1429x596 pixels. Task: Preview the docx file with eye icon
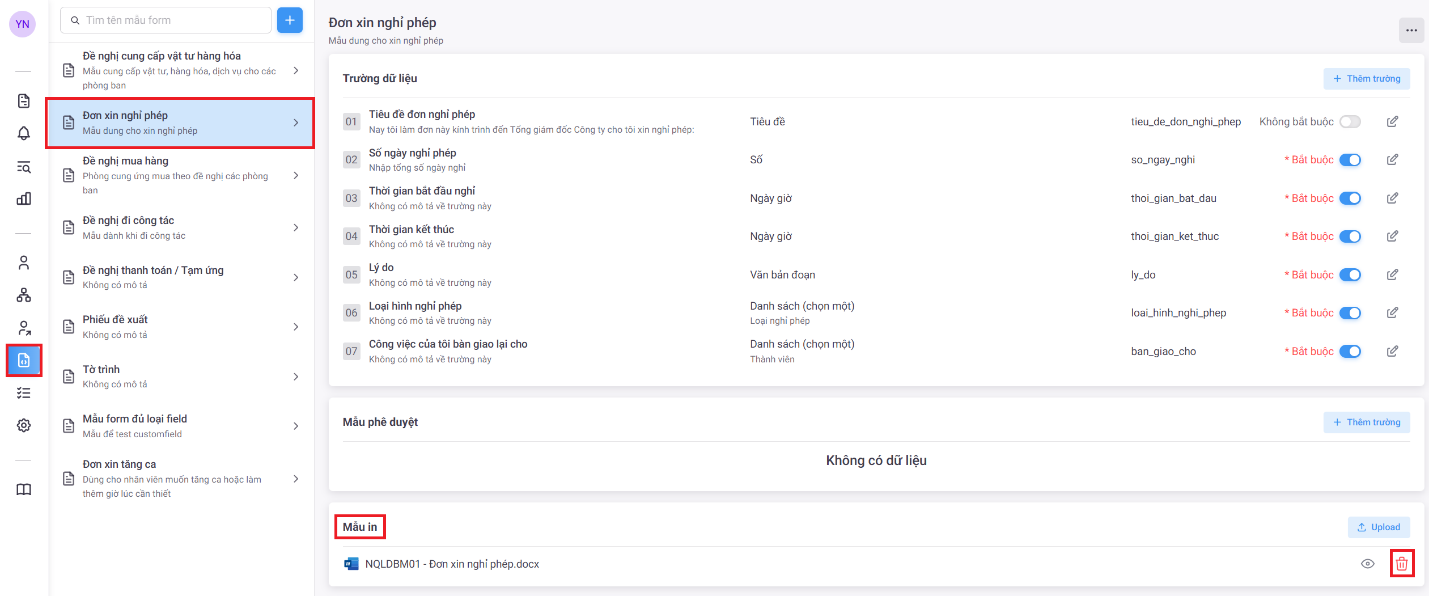tap(1367, 564)
